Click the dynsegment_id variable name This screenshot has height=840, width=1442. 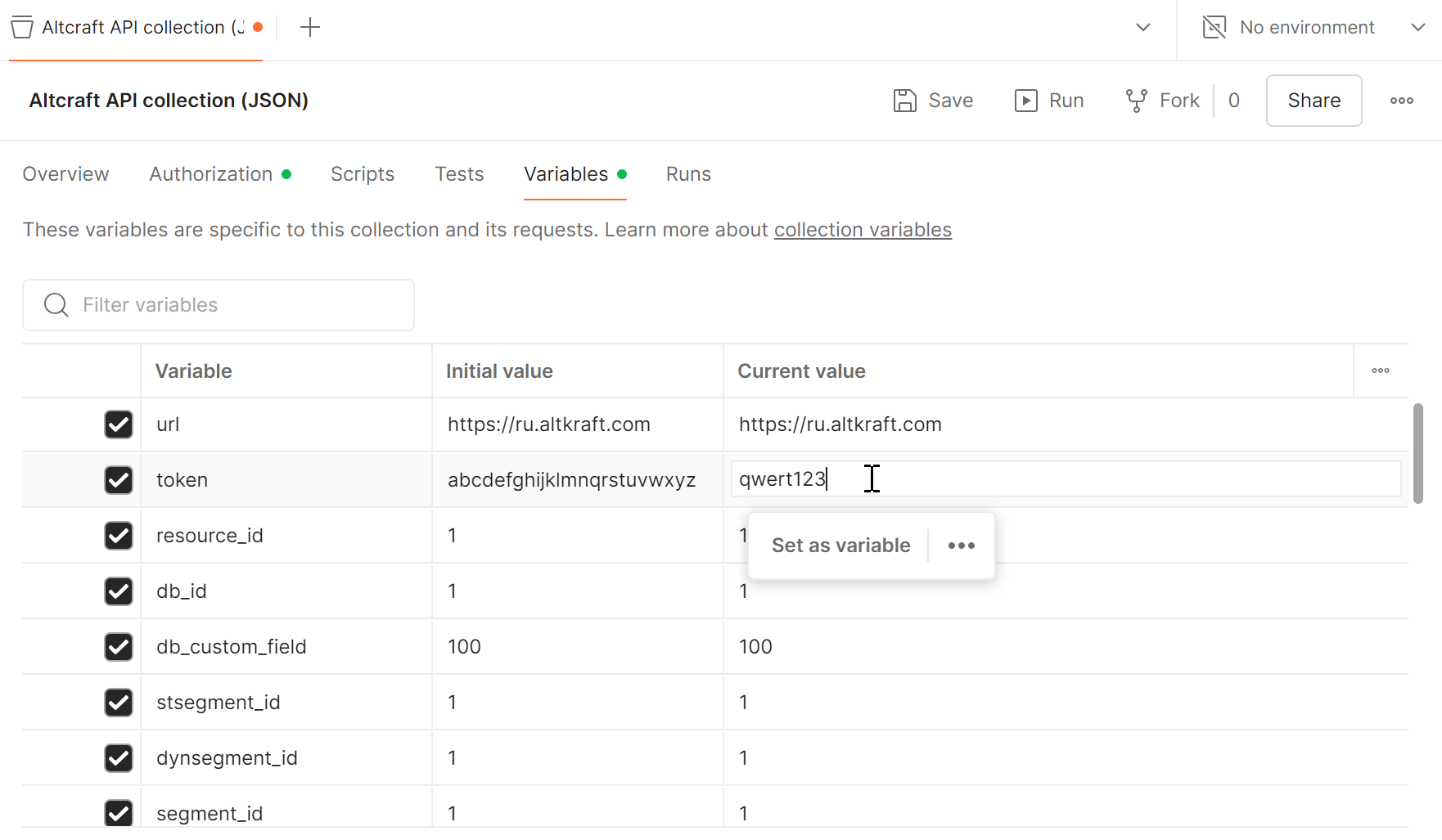tap(227, 758)
